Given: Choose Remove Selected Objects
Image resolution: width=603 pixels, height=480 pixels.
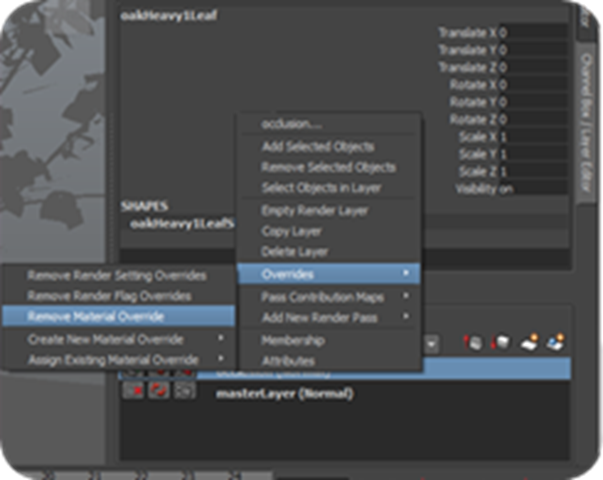Looking at the screenshot, I should pyautogui.click(x=329, y=167).
